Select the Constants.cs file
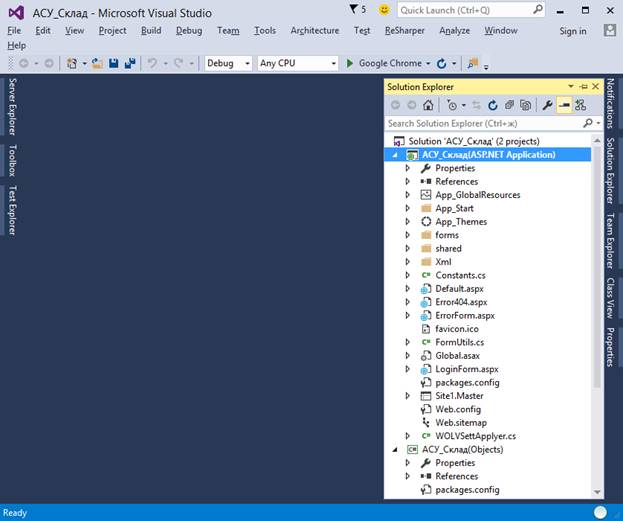This screenshot has height=521, width=623. 460,275
